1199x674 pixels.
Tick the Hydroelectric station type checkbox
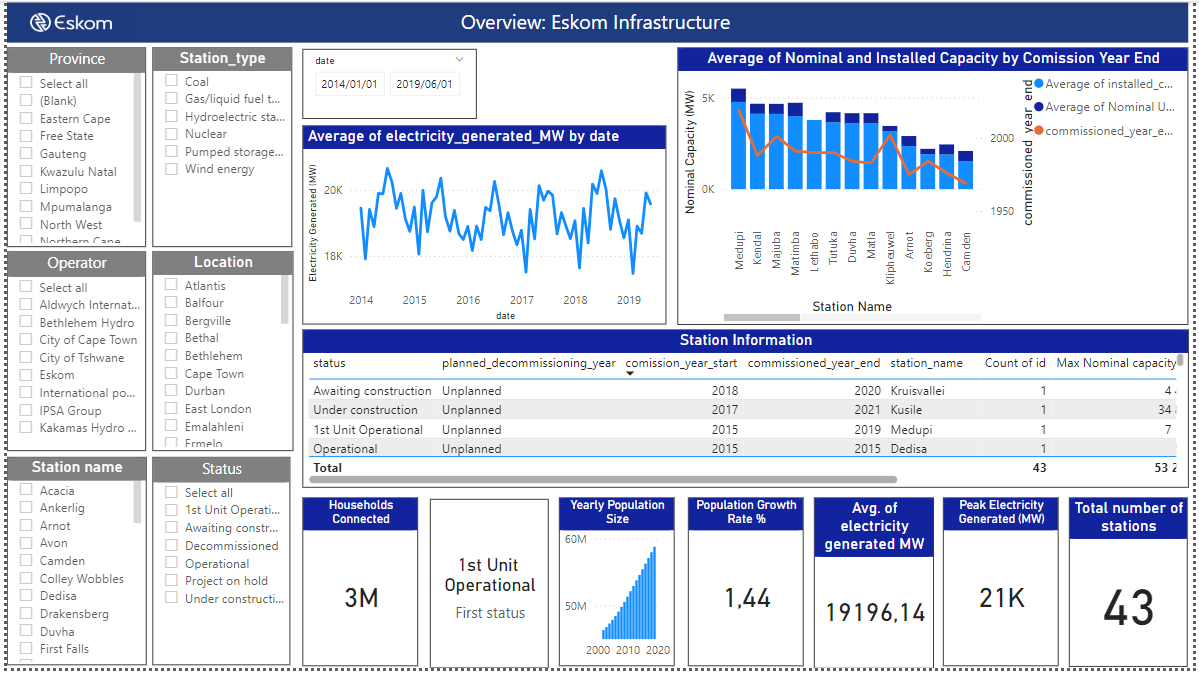172,117
